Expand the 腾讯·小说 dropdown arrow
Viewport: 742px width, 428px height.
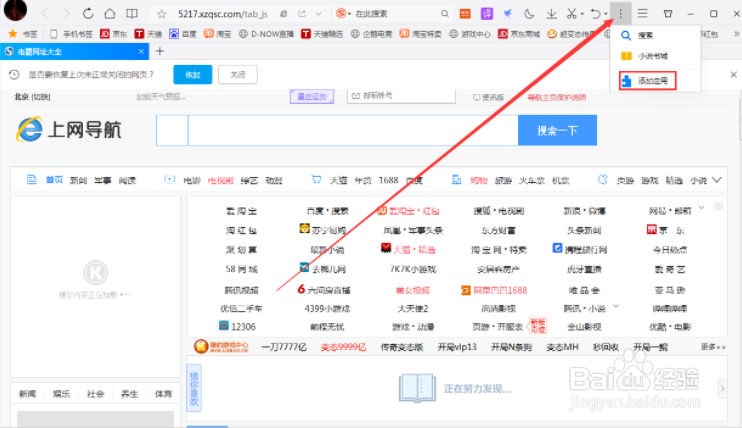pyautogui.click(x=616, y=306)
